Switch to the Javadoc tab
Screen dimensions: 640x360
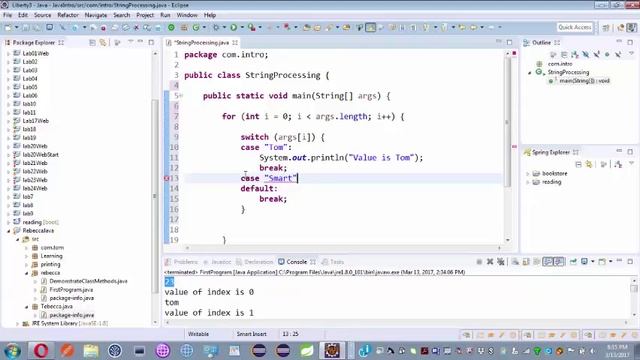[217, 262]
